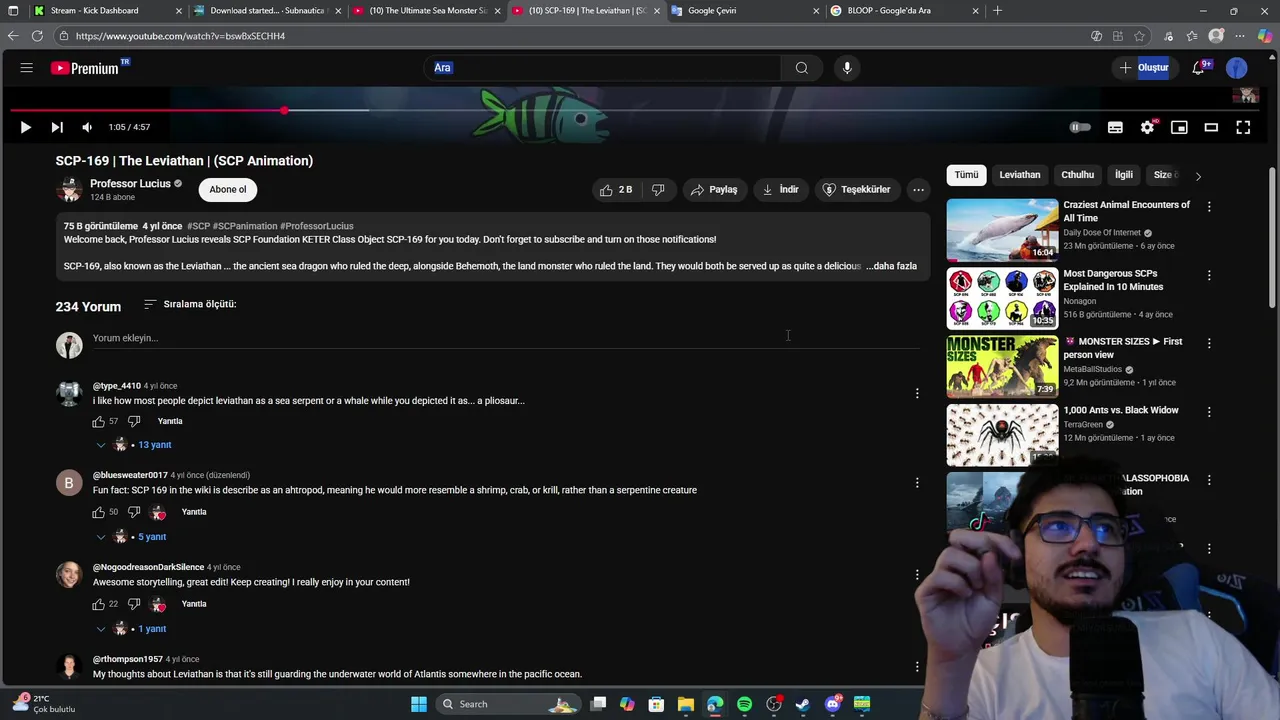Open MONSTER SIZES video title
This screenshot has width=1280, height=720.
(1122, 348)
